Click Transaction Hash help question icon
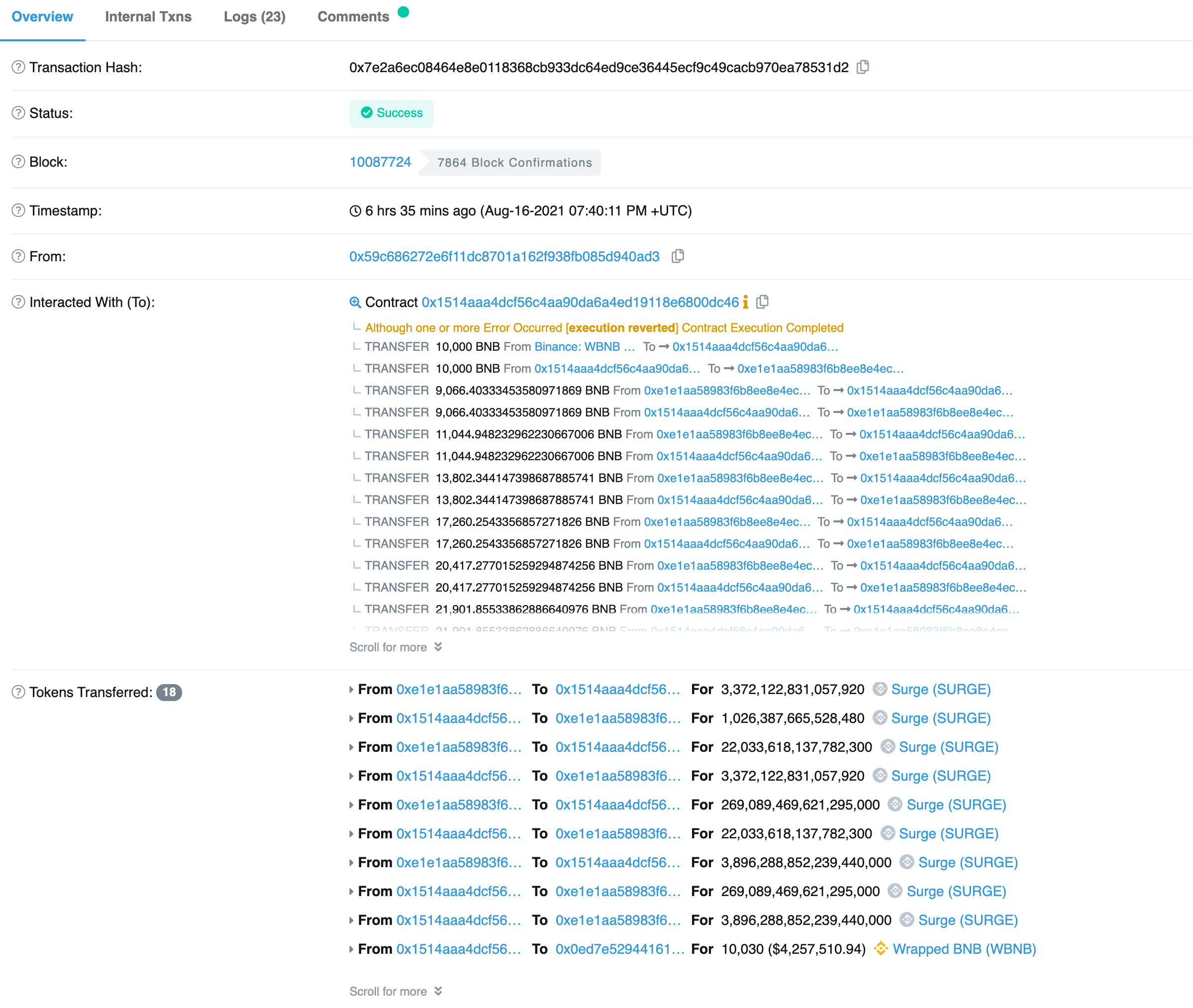Image resolution: width=1193 pixels, height=1008 pixels. tap(18, 68)
